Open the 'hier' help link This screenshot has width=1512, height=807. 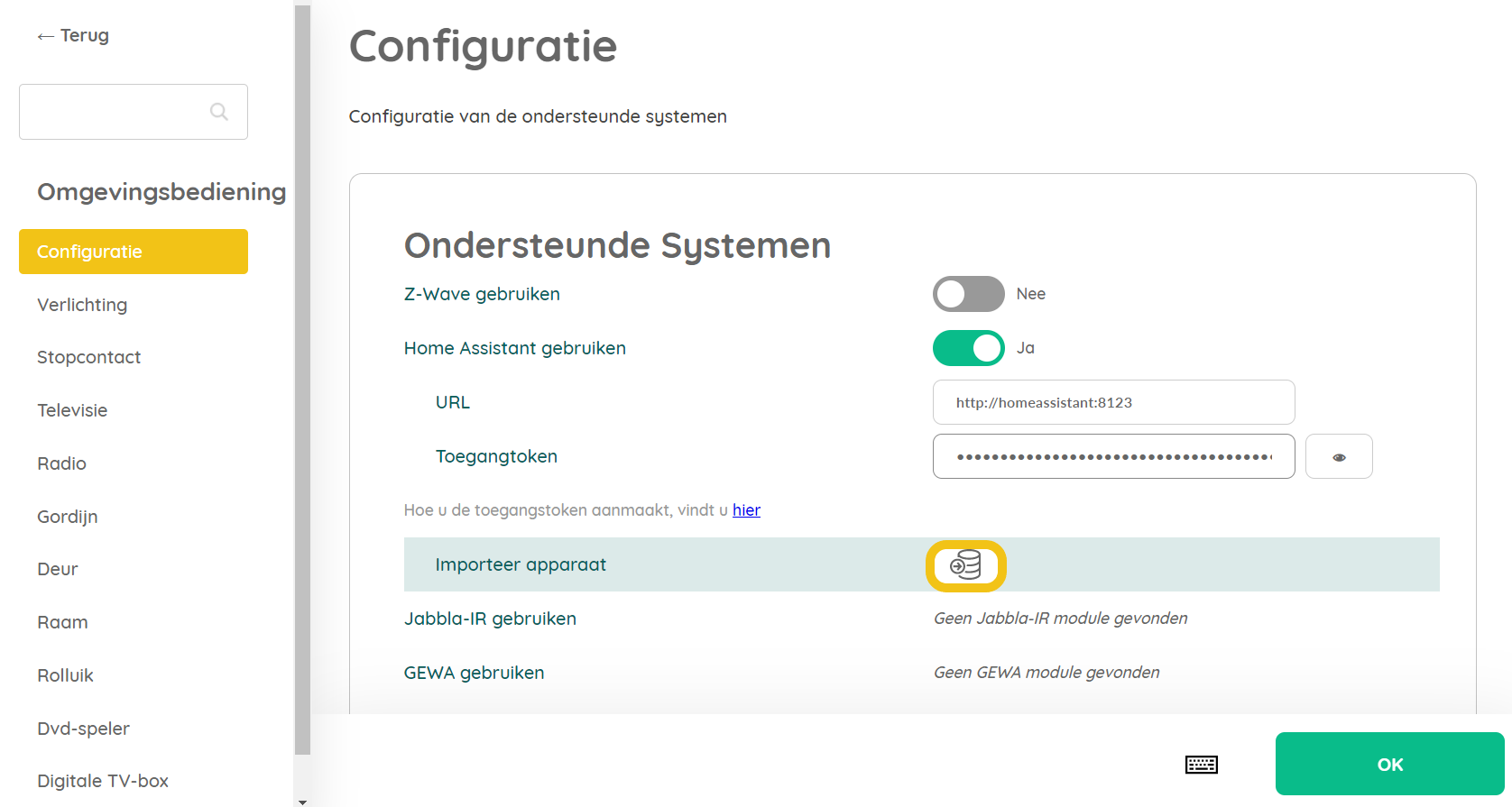pos(746,510)
